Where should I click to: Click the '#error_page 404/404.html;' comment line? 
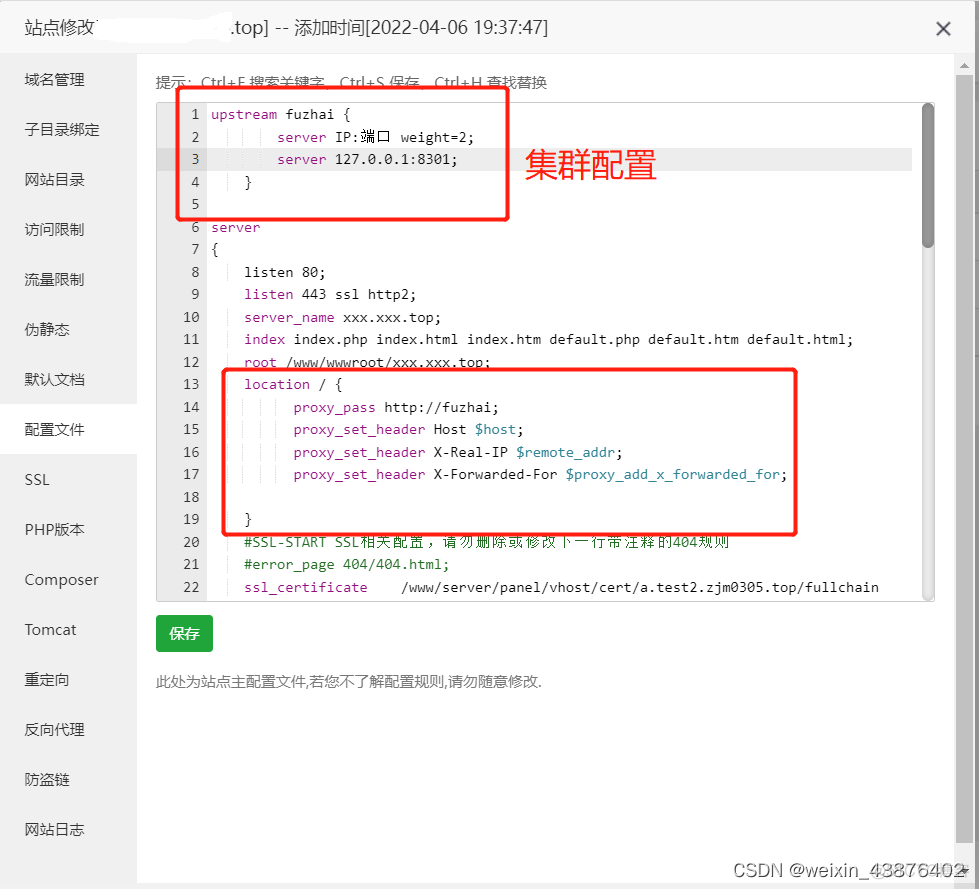tap(347, 564)
